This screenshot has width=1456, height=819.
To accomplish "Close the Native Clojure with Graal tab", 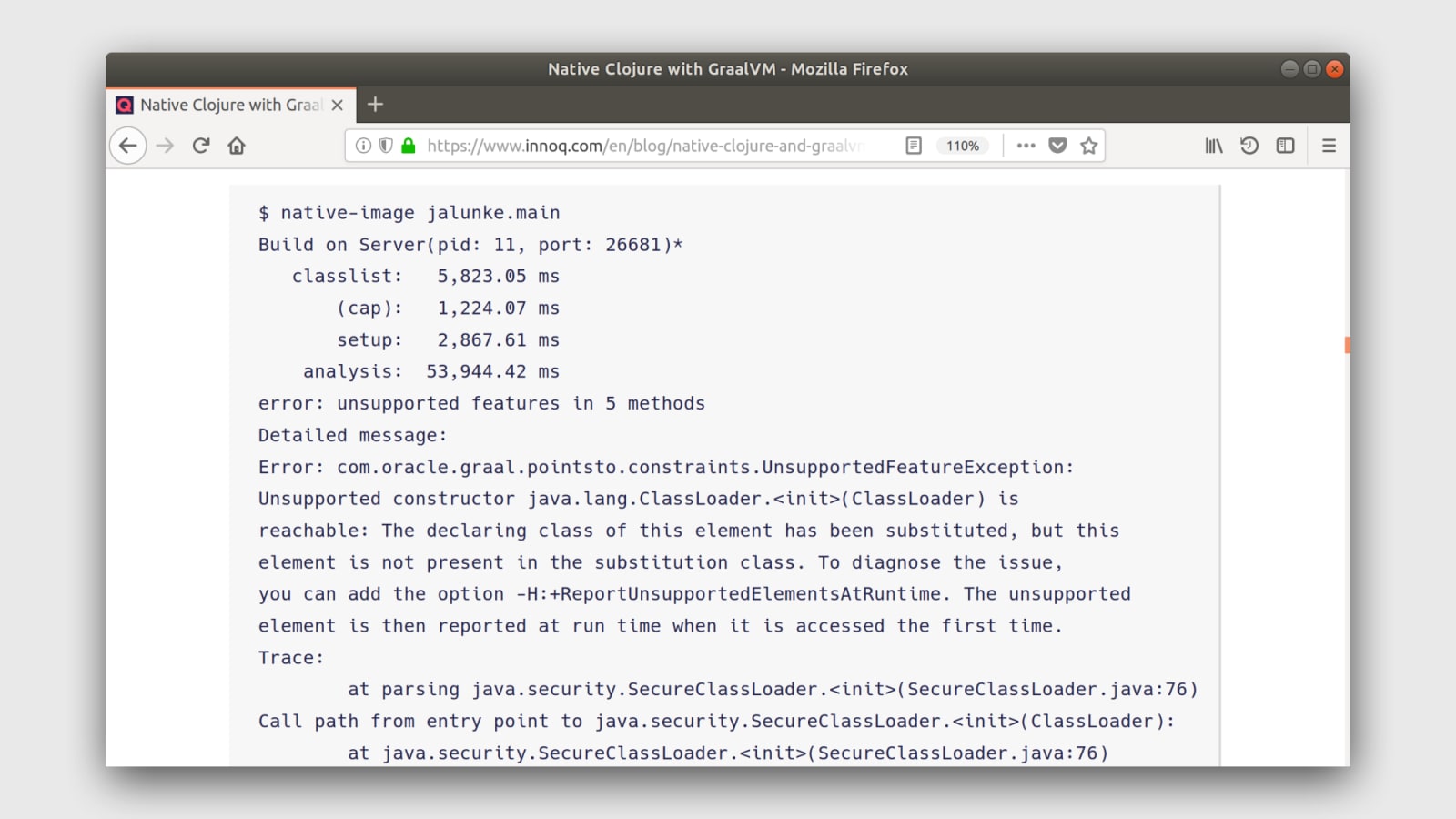I will [338, 106].
